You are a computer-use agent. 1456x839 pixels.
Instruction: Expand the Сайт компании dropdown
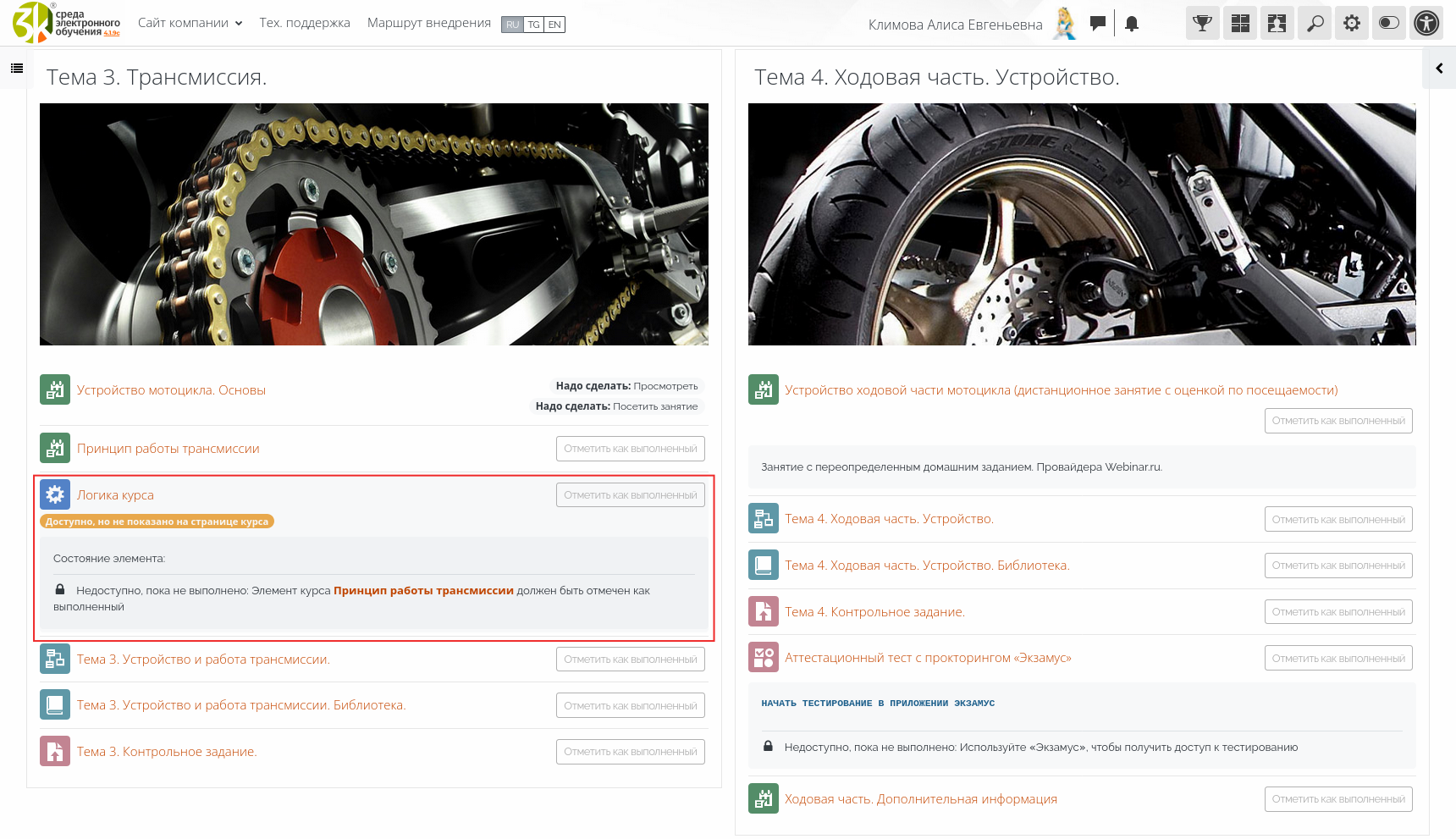coord(190,23)
